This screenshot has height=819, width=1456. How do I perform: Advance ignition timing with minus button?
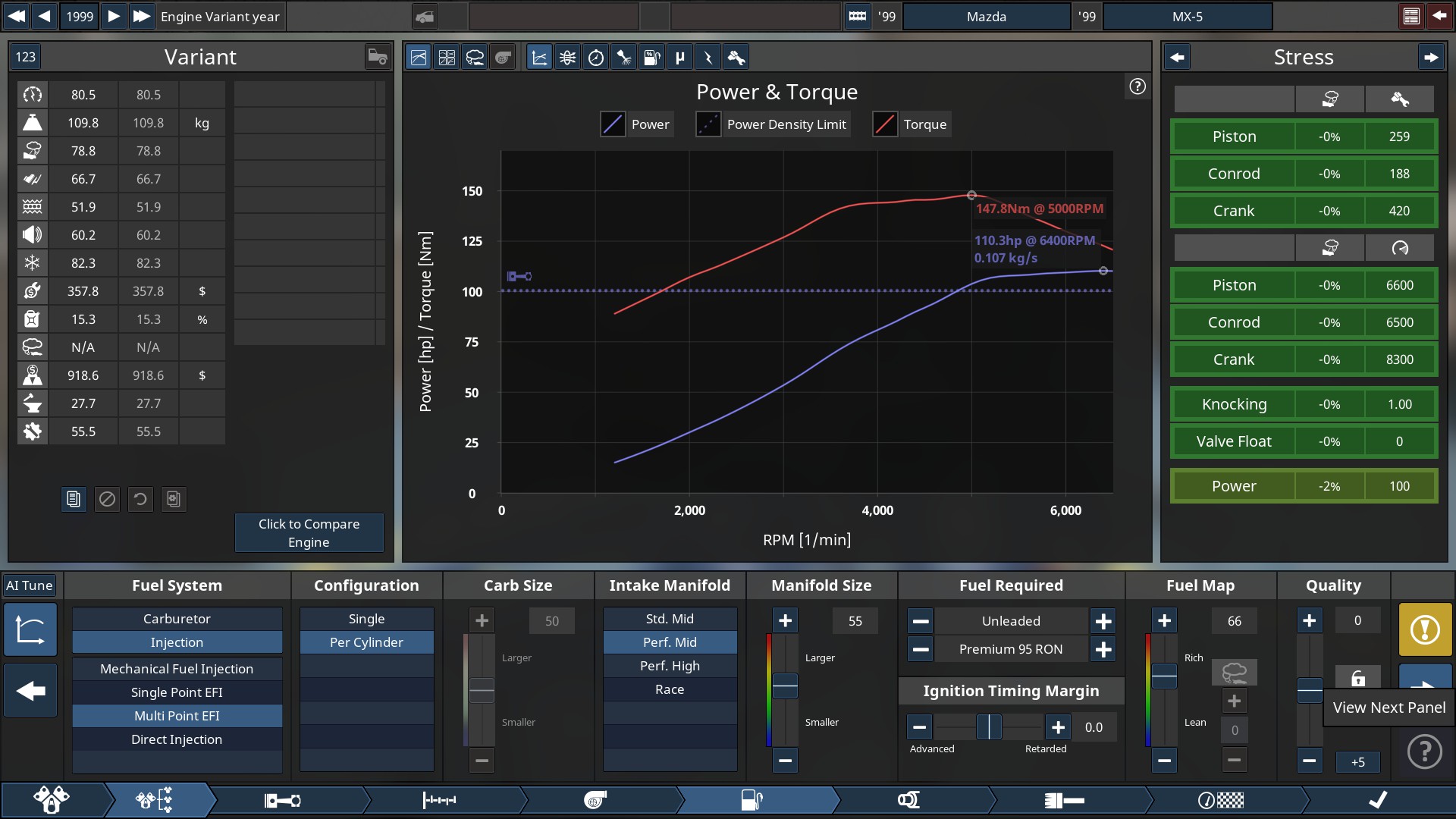click(919, 728)
